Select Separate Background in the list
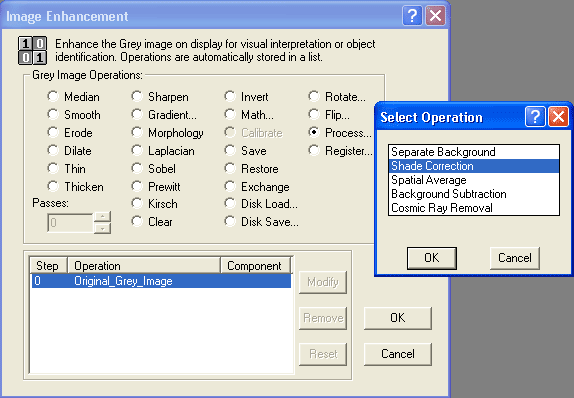Image resolution: width=574 pixels, height=398 pixels. point(474,152)
